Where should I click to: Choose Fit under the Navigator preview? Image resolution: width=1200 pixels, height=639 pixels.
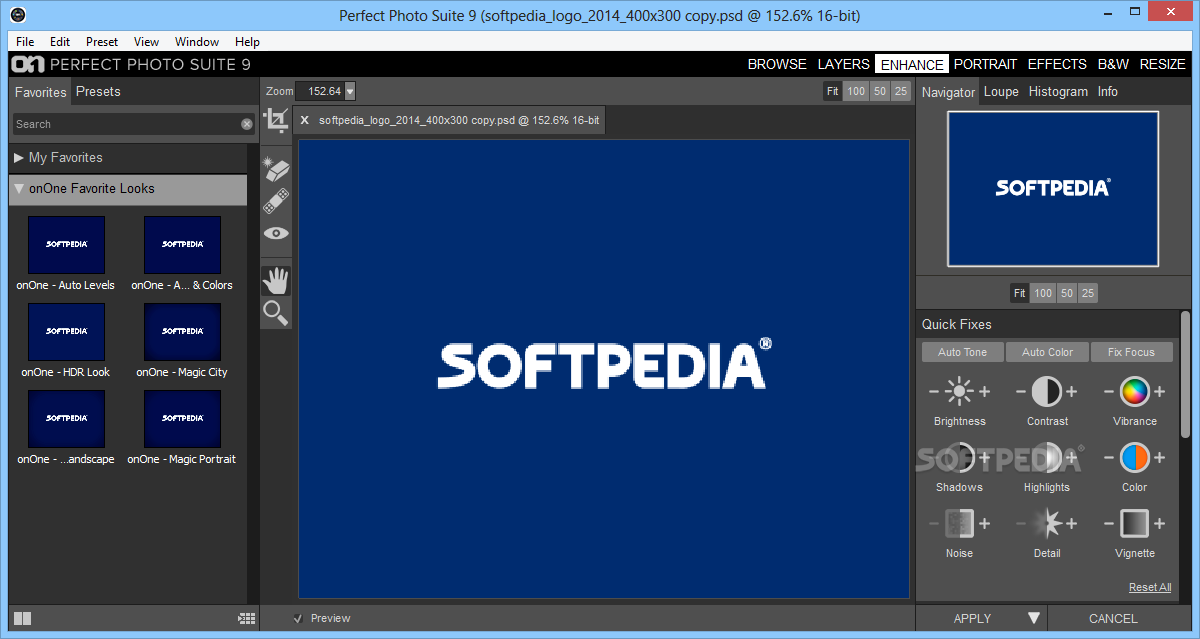point(1019,293)
